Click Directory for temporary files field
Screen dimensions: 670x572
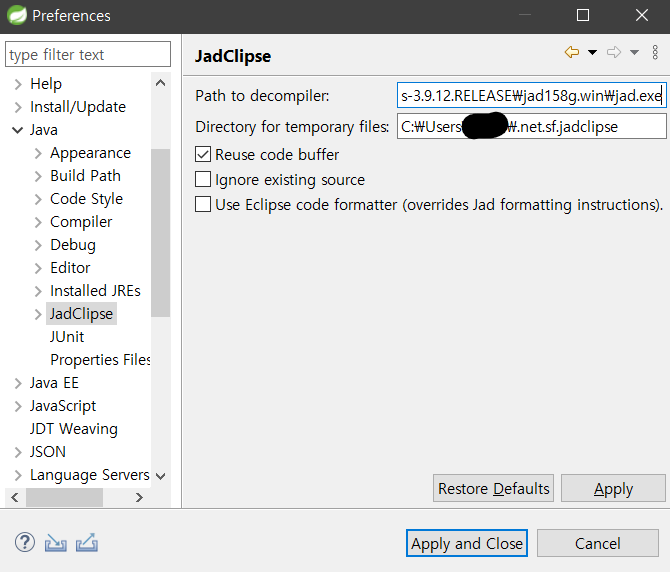click(532, 126)
